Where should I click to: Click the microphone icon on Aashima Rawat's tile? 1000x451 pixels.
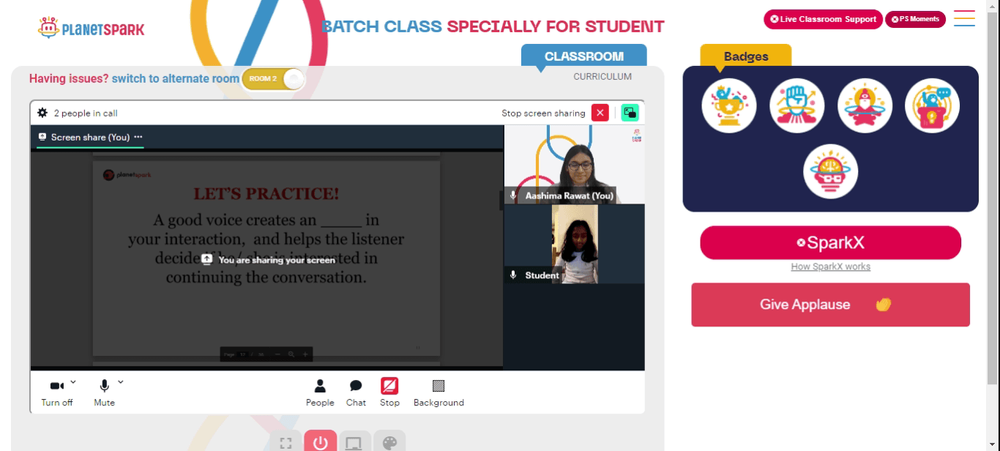pos(513,195)
